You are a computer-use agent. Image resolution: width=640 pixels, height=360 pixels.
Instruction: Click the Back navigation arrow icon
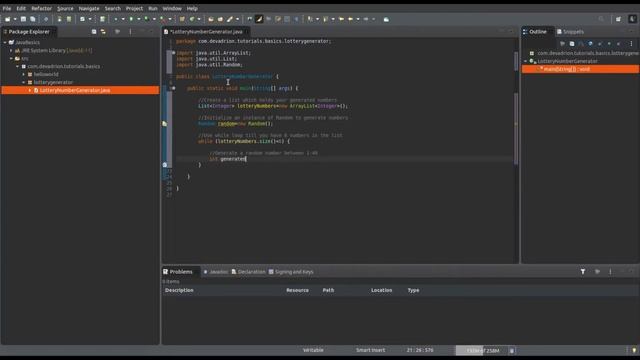tap(351, 19)
